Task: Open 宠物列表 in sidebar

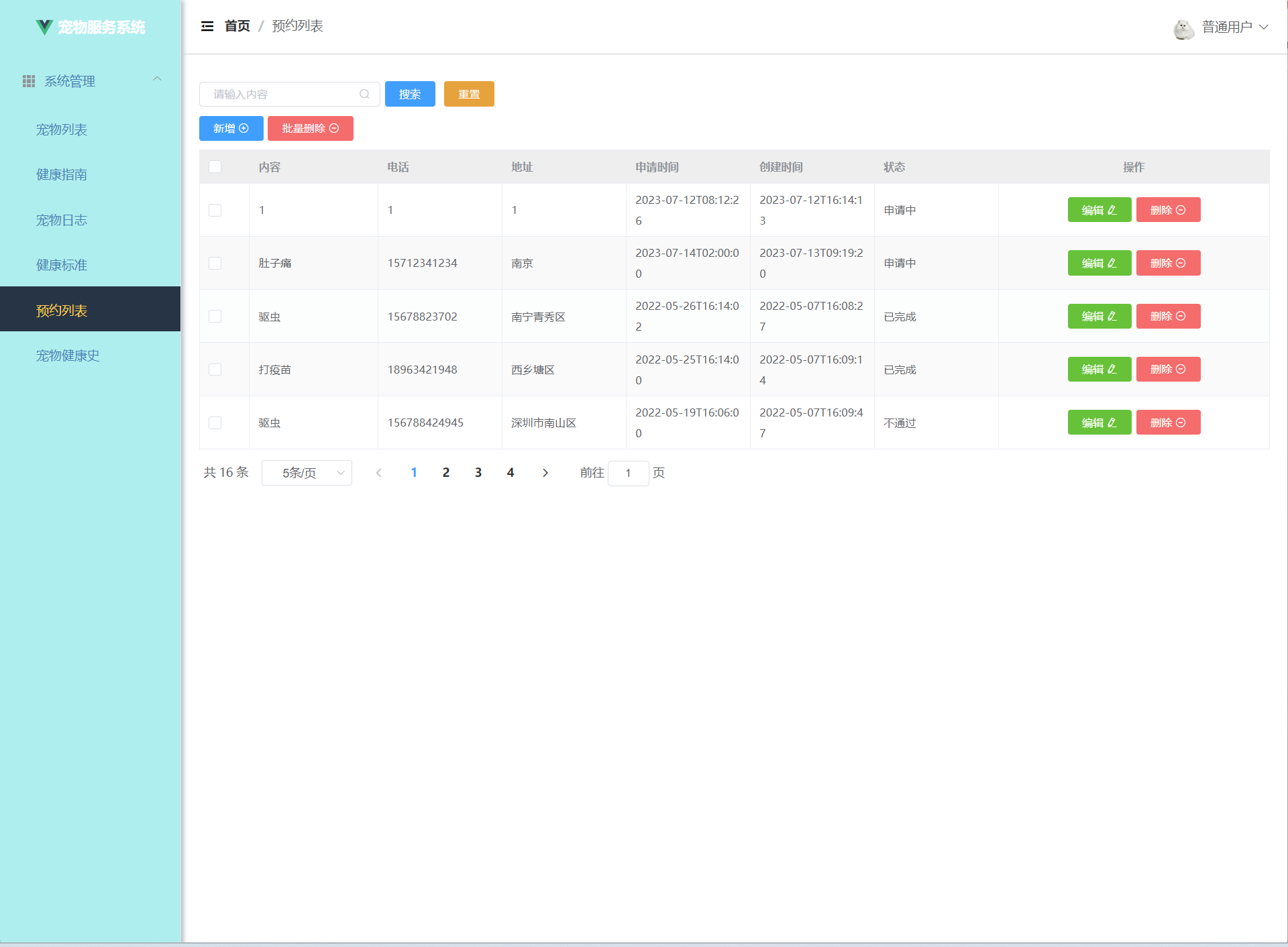Action: click(62, 129)
